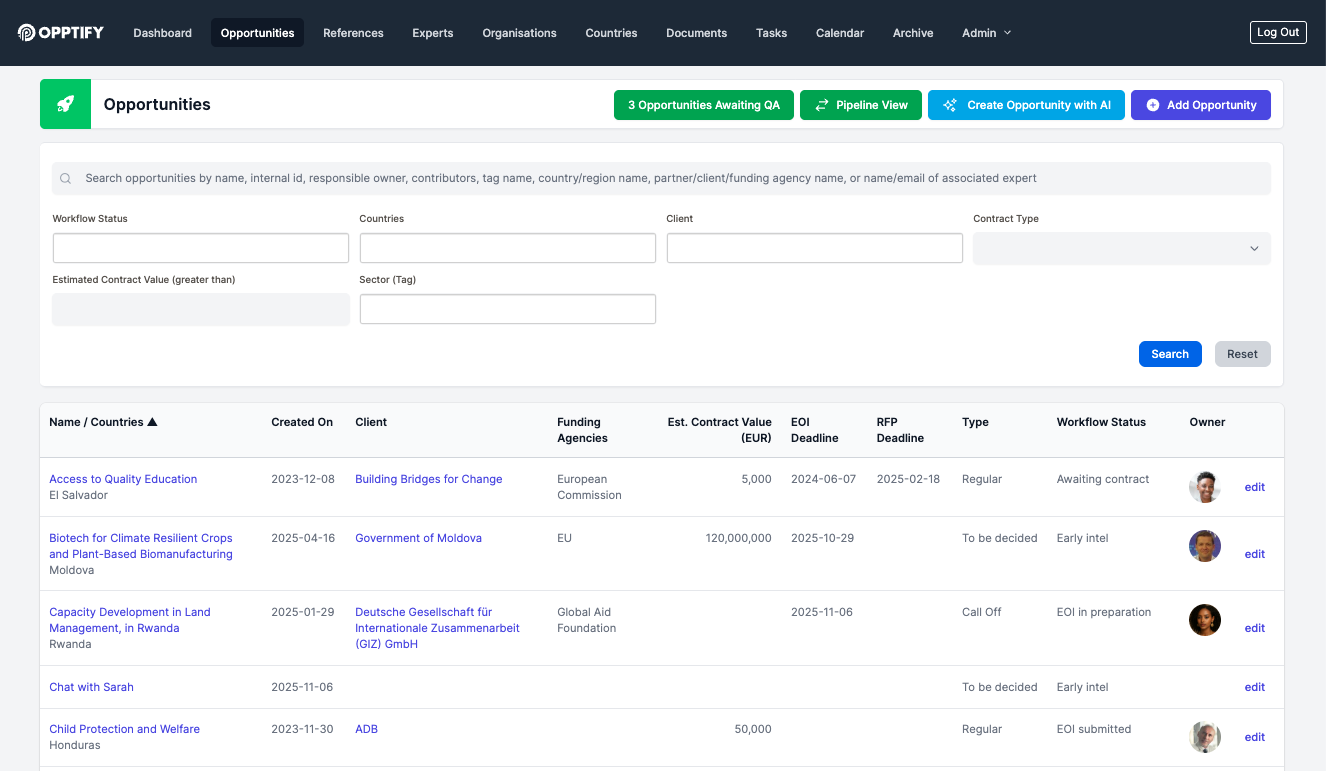Click Create Opportunity with AI button
The width and height of the screenshot is (1326, 771).
tap(1026, 105)
